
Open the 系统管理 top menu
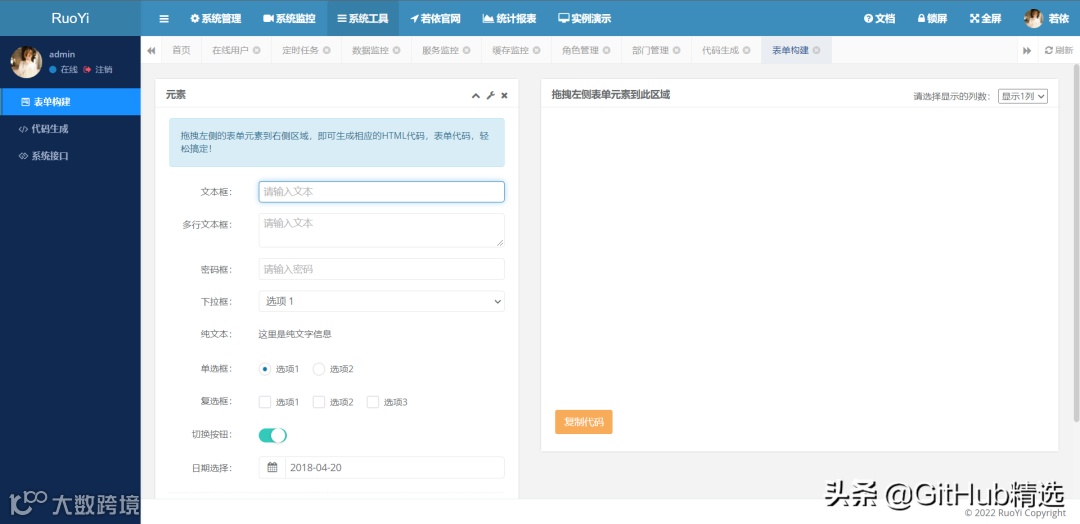[216, 19]
